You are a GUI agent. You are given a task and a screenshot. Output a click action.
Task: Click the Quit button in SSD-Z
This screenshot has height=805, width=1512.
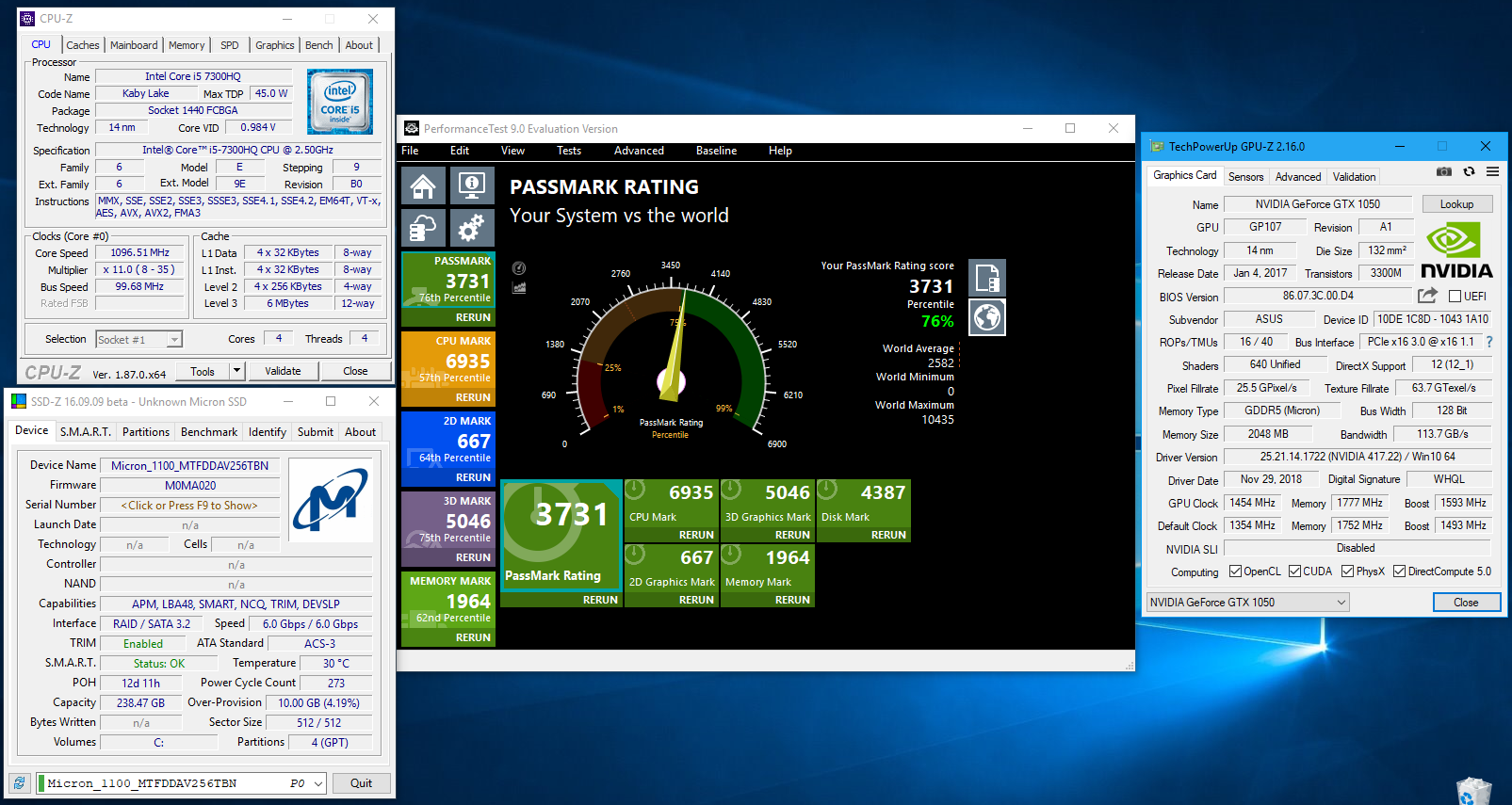(362, 783)
